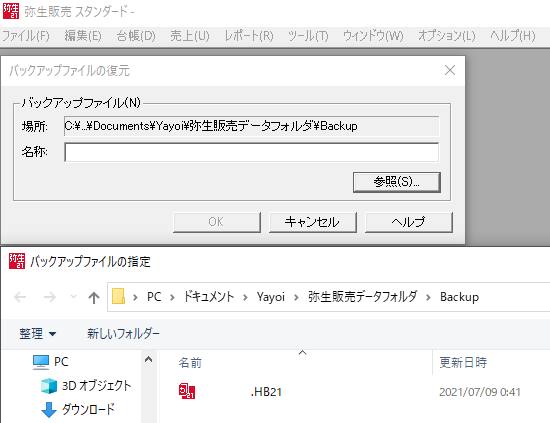The height and width of the screenshot is (423, 550).
Task: Open the ウィンドウ(W) menu
Action: point(373,36)
